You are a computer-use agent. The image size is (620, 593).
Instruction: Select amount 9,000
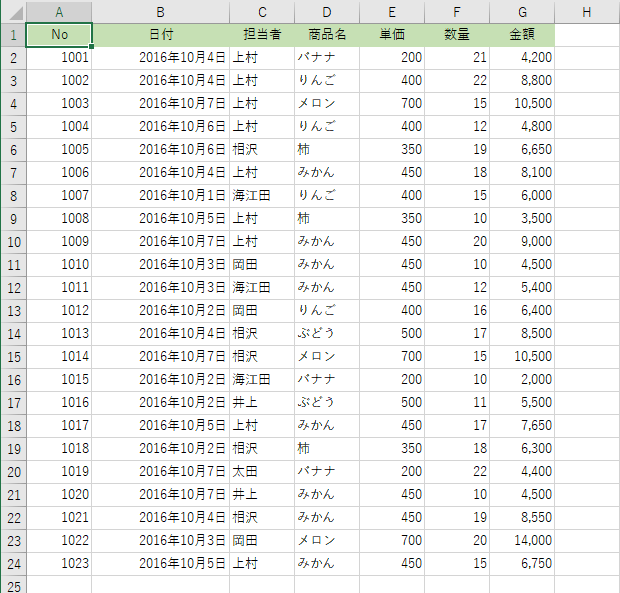(x=522, y=242)
